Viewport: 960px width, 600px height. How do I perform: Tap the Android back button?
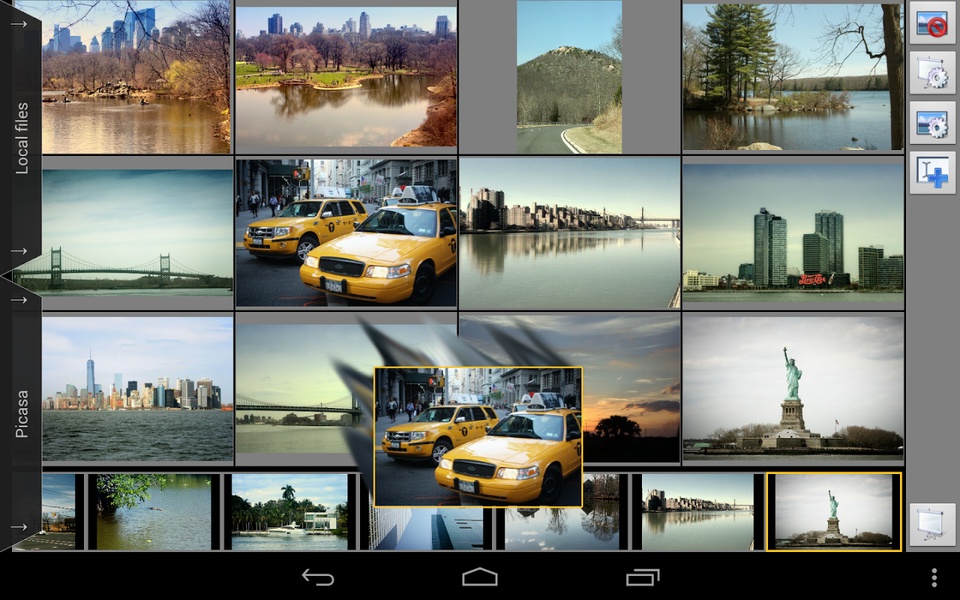(x=318, y=577)
